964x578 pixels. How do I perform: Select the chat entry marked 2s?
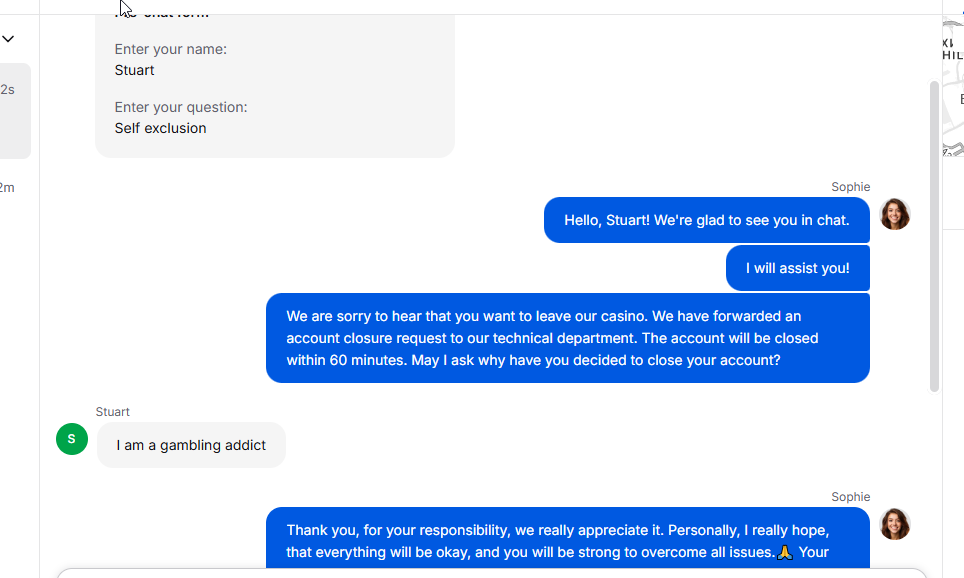click(x=15, y=111)
